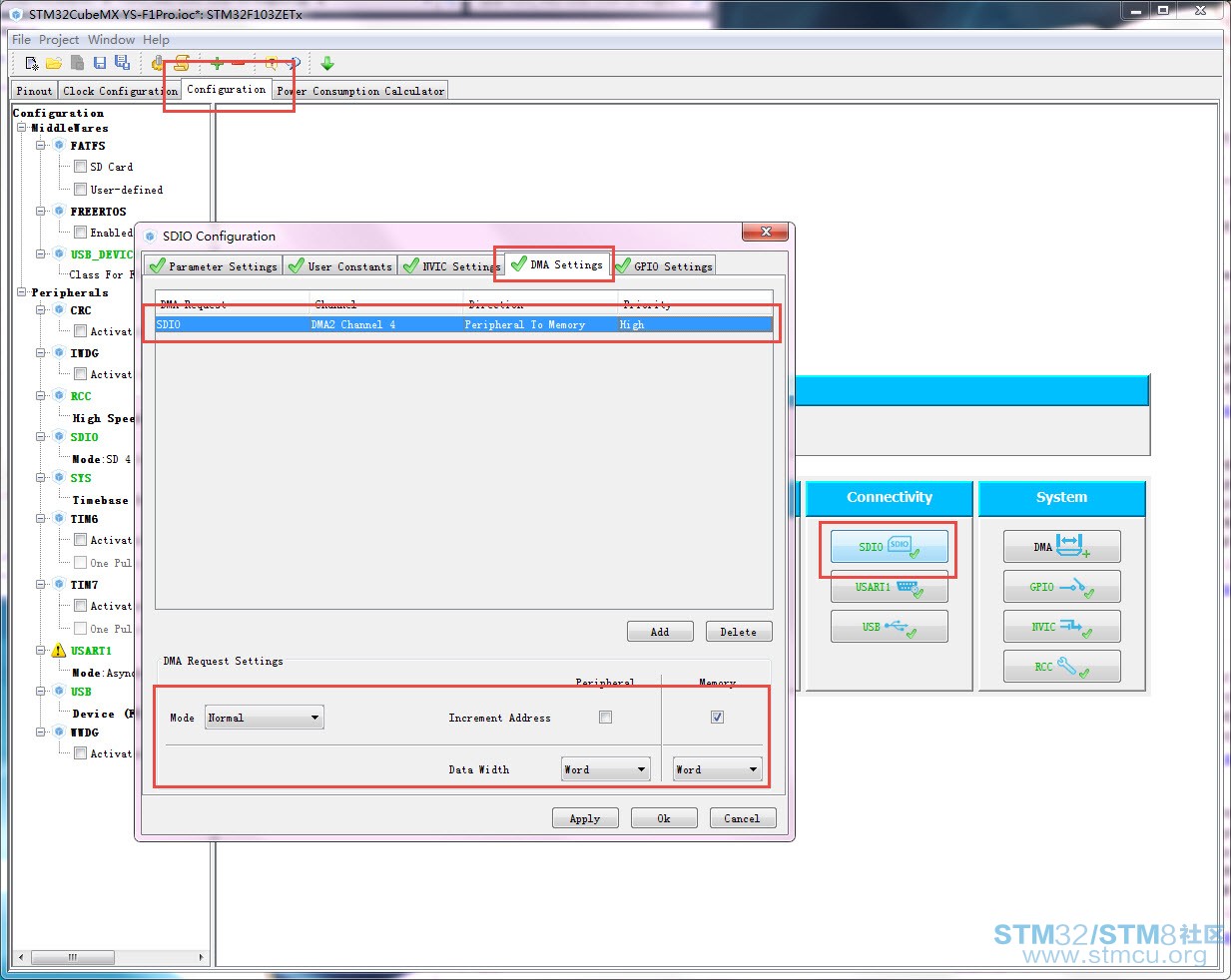Open Peripheral Data Width dropdown

click(606, 769)
